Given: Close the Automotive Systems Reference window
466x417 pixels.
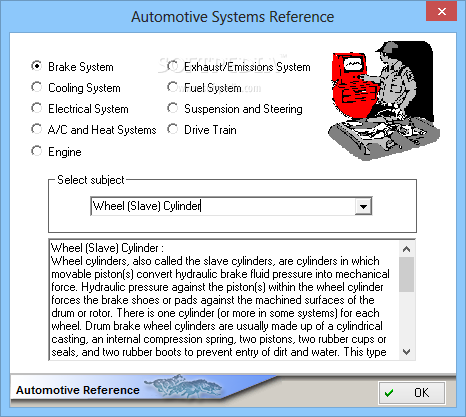Looking at the screenshot, I should pyautogui.click(x=441, y=12).
